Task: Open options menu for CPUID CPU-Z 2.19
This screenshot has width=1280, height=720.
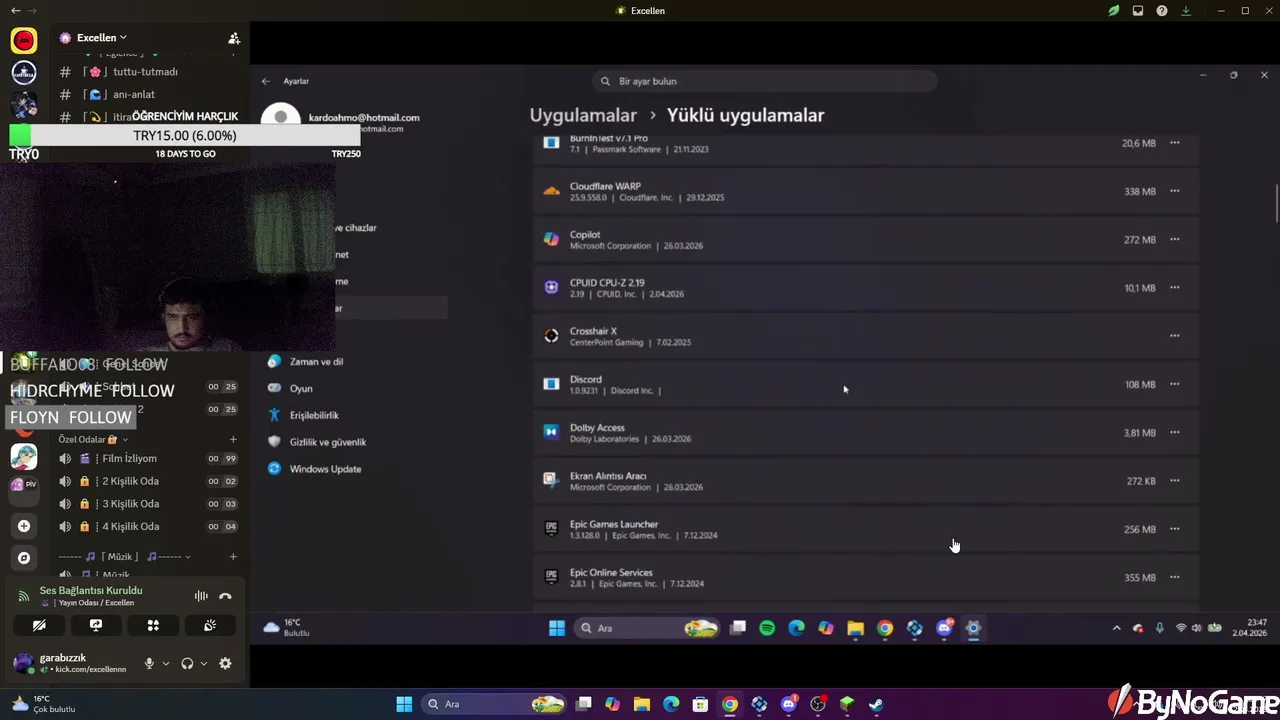Action: pos(1175,287)
